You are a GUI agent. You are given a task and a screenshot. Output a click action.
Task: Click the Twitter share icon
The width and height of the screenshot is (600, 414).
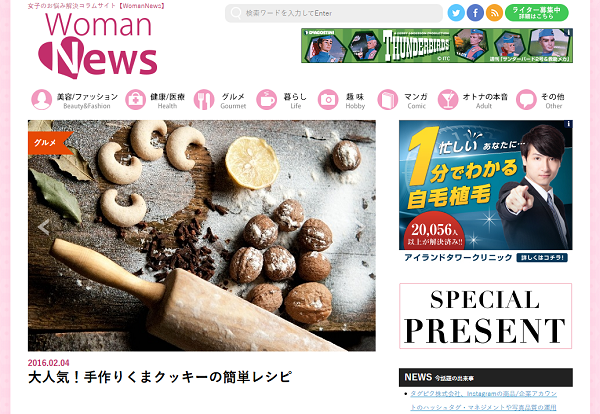tap(456, 13)
